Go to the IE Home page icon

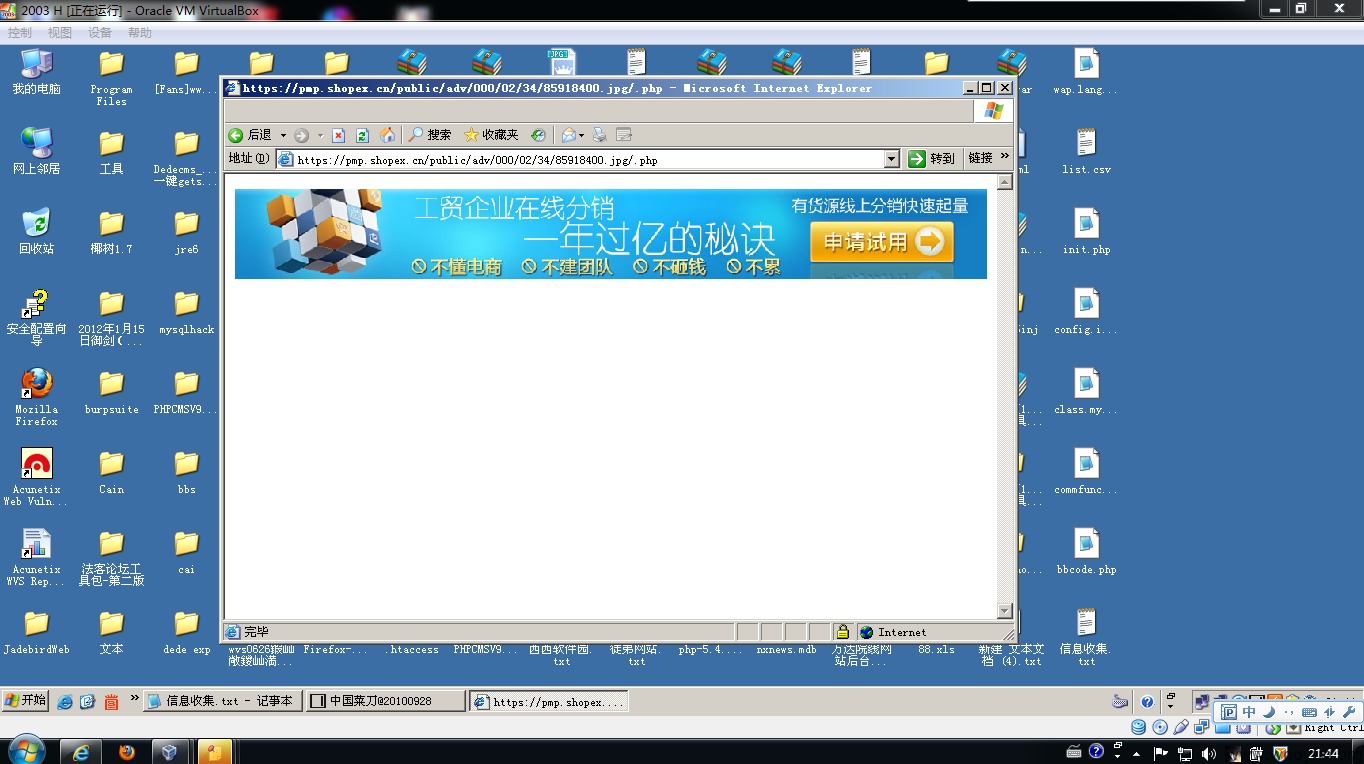pyautogui.click(x=387, y=135)
